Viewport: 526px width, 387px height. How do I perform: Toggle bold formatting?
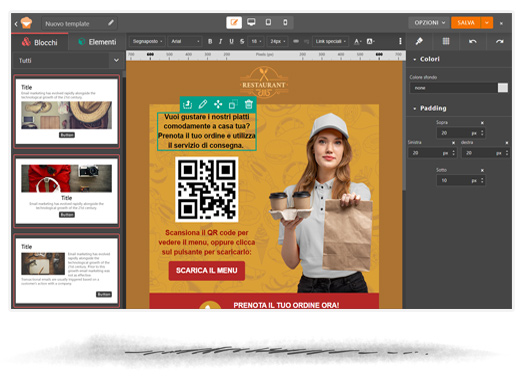click(210, 41)
